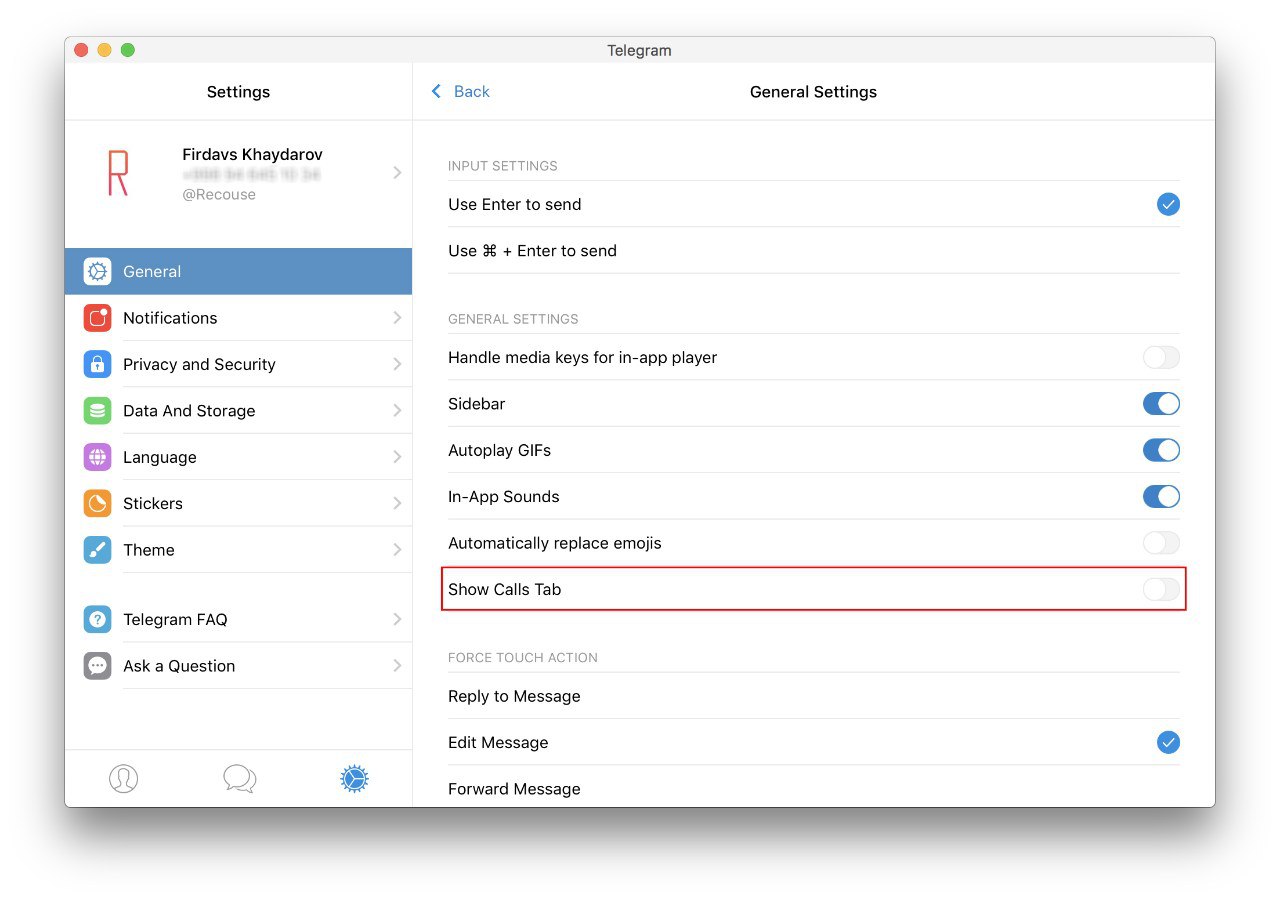Image resolution: width=1280 pixels, height=900 pixels.
Task: Click the @Recouse username
Action: pyautogui.click(x=219, y=195)
